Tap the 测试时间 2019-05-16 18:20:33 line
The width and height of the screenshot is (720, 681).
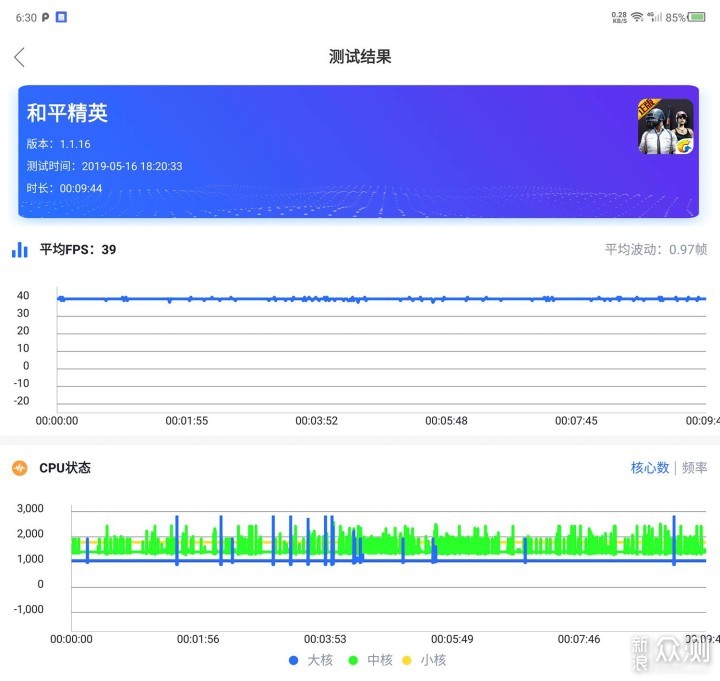tap(104, 166)
